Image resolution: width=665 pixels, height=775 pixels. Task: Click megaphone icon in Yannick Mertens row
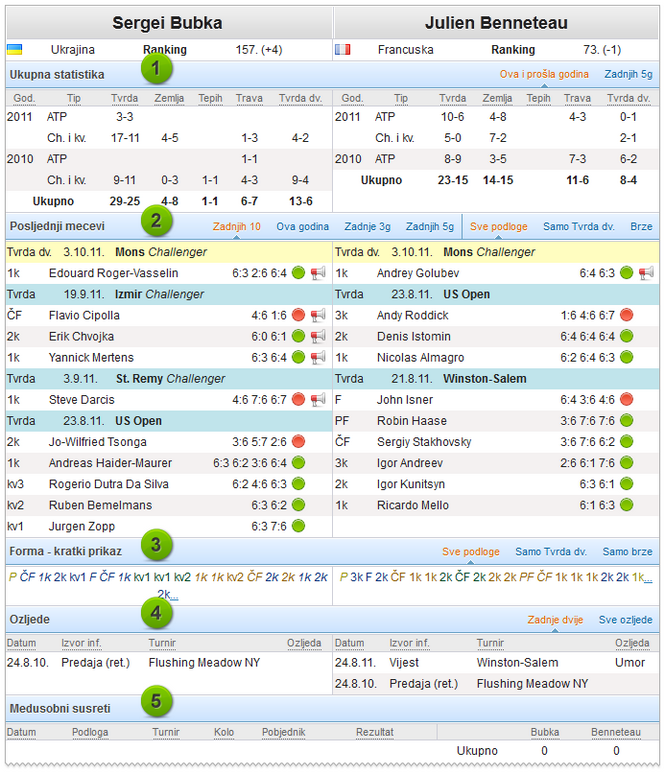(x=318, y=357)
